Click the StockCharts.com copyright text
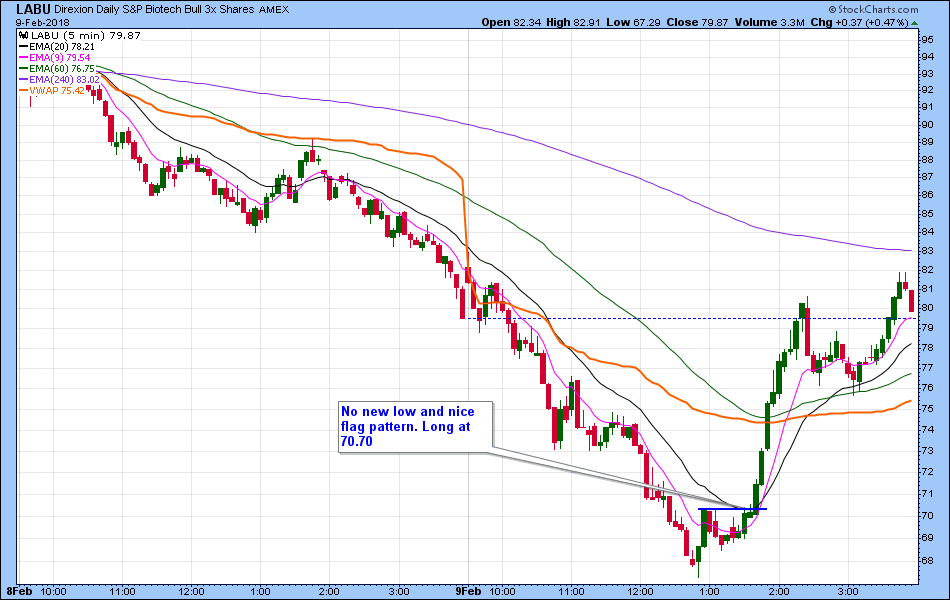Screen dimensions: 950x600 coord(873,10)
